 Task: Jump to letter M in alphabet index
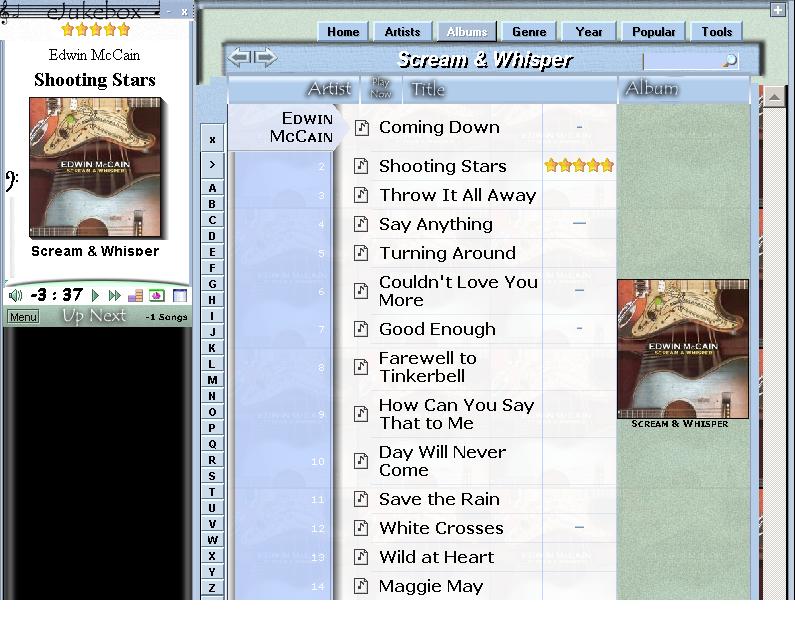coord(212,380)
